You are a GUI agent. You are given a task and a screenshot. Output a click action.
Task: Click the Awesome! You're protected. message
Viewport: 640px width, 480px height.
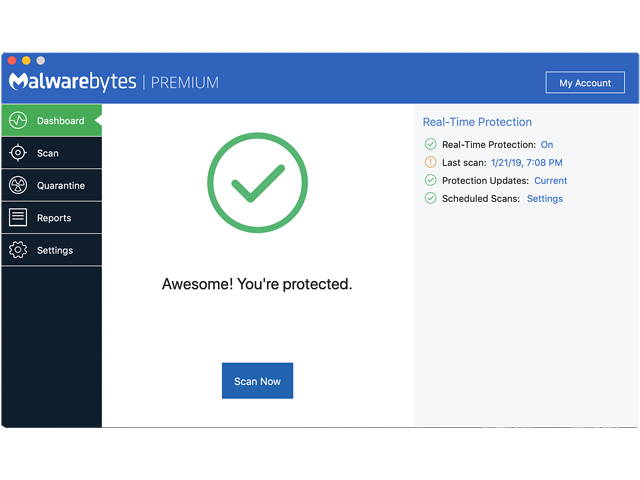tap(257, 284)
